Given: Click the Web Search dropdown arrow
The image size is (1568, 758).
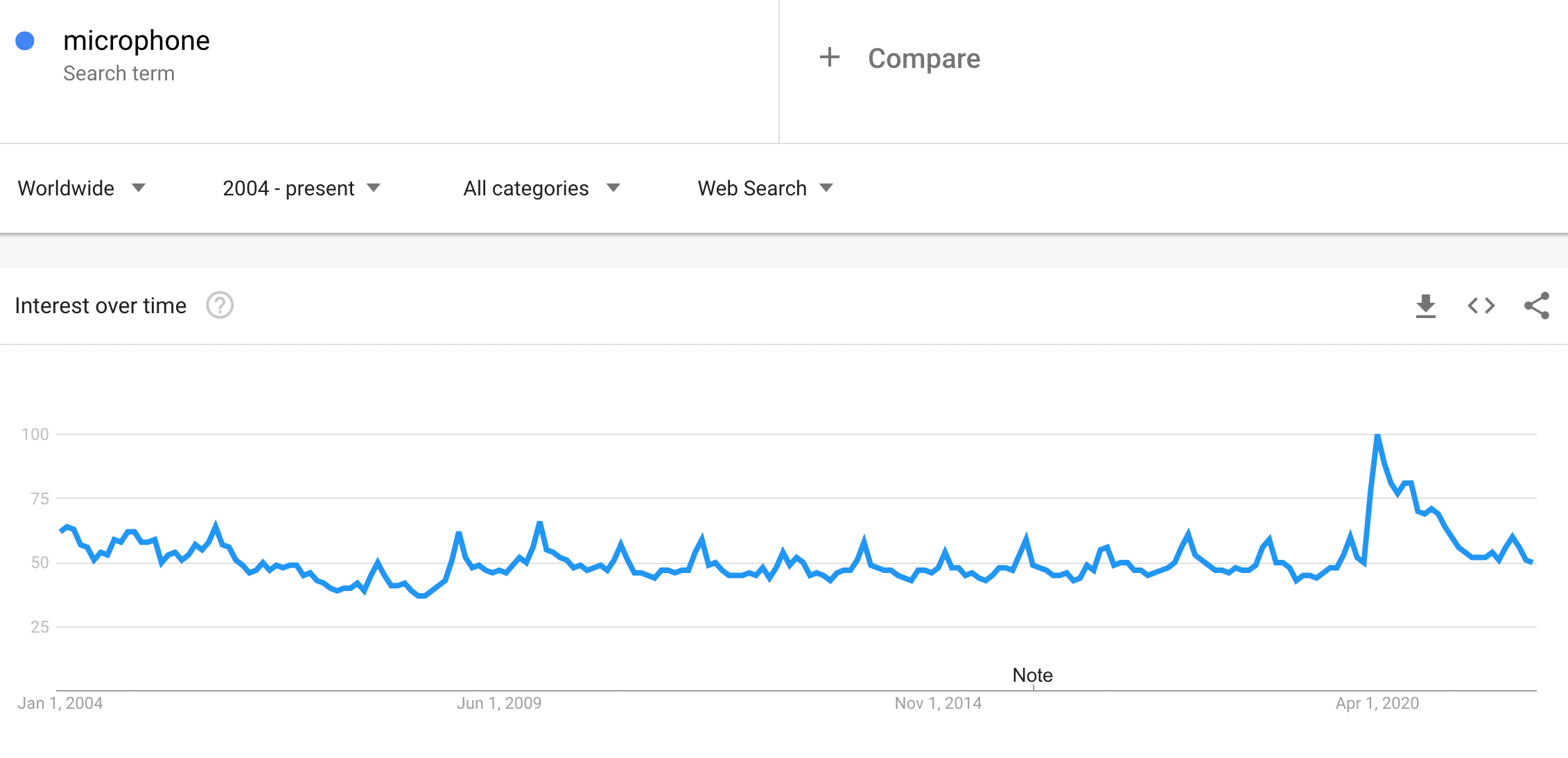Looking at the screenshot, I should coord(826,188).
